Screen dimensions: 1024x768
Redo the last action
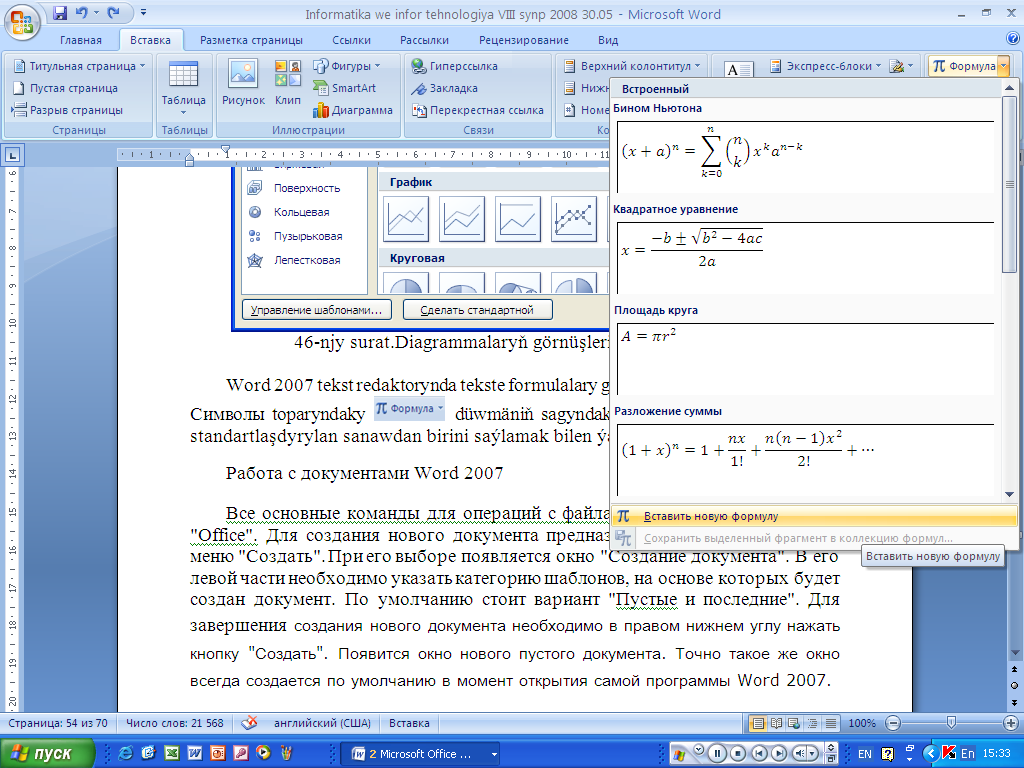click(x=114, y=12)
